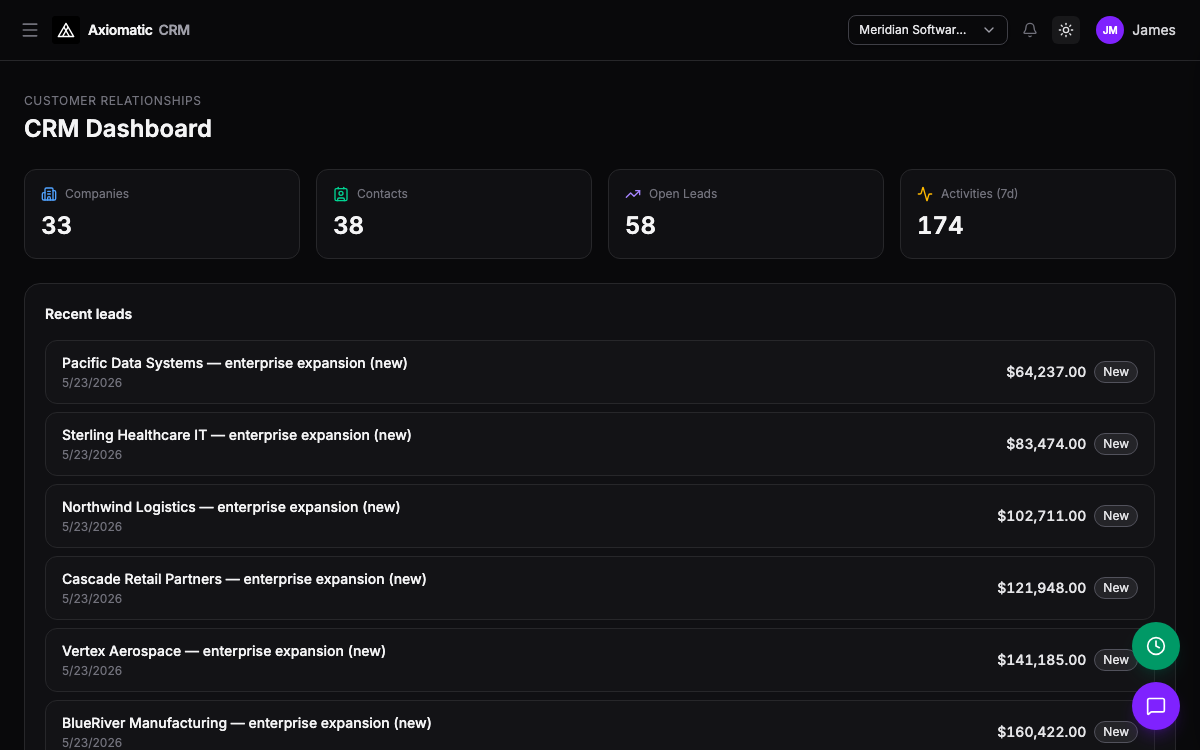The height and width of the screenshot is (750, 1200).
Task: Click New badge on Pacific Data Systems row
Action: tap(1116, 372)
